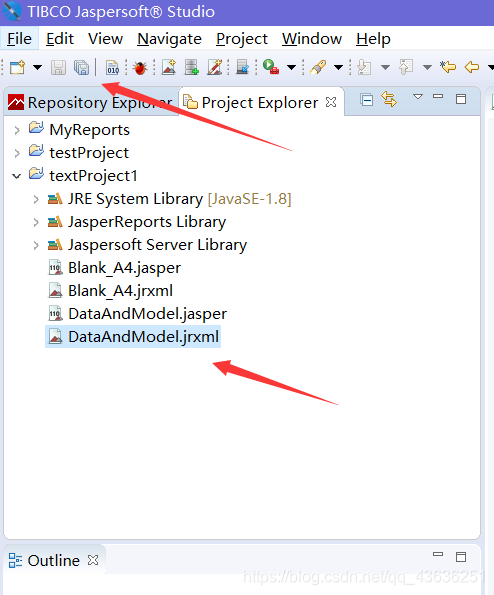494x595 pixels.
Task: Expand Jaspersoft Server Library
Action: click(x=36, y=246)
